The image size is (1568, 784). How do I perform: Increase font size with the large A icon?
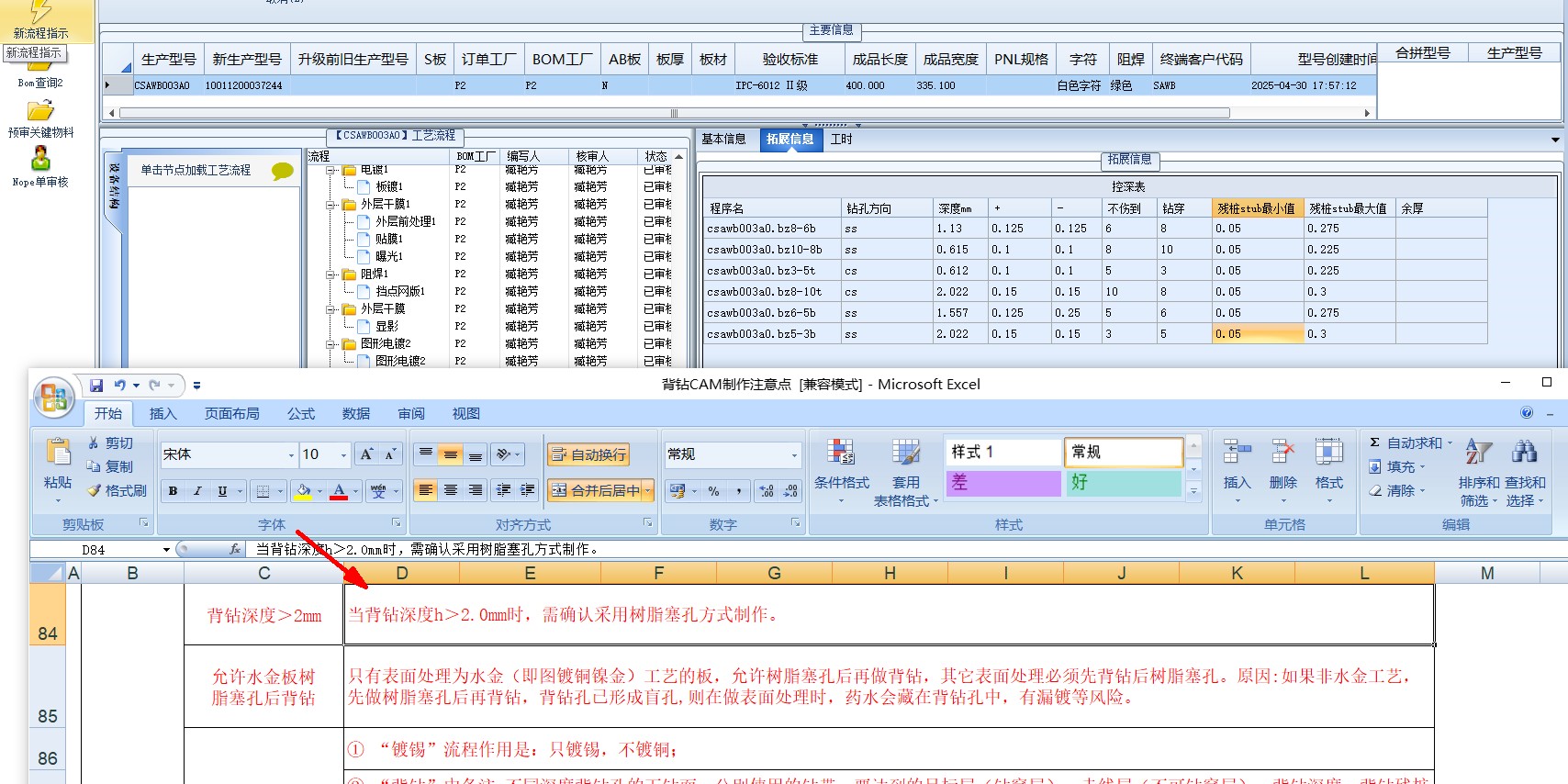pyautogui.click(x=366, y=454)
